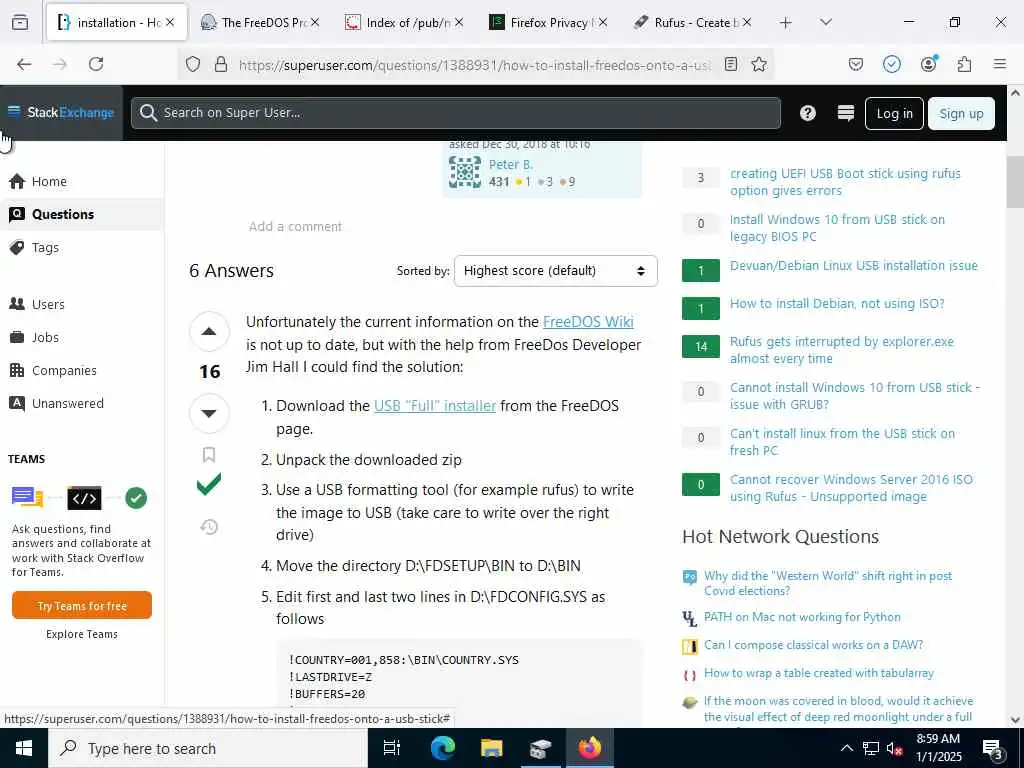This screenshot has width=1024, height=768.
Task: Click Add a comment
Action: (295, 227)
